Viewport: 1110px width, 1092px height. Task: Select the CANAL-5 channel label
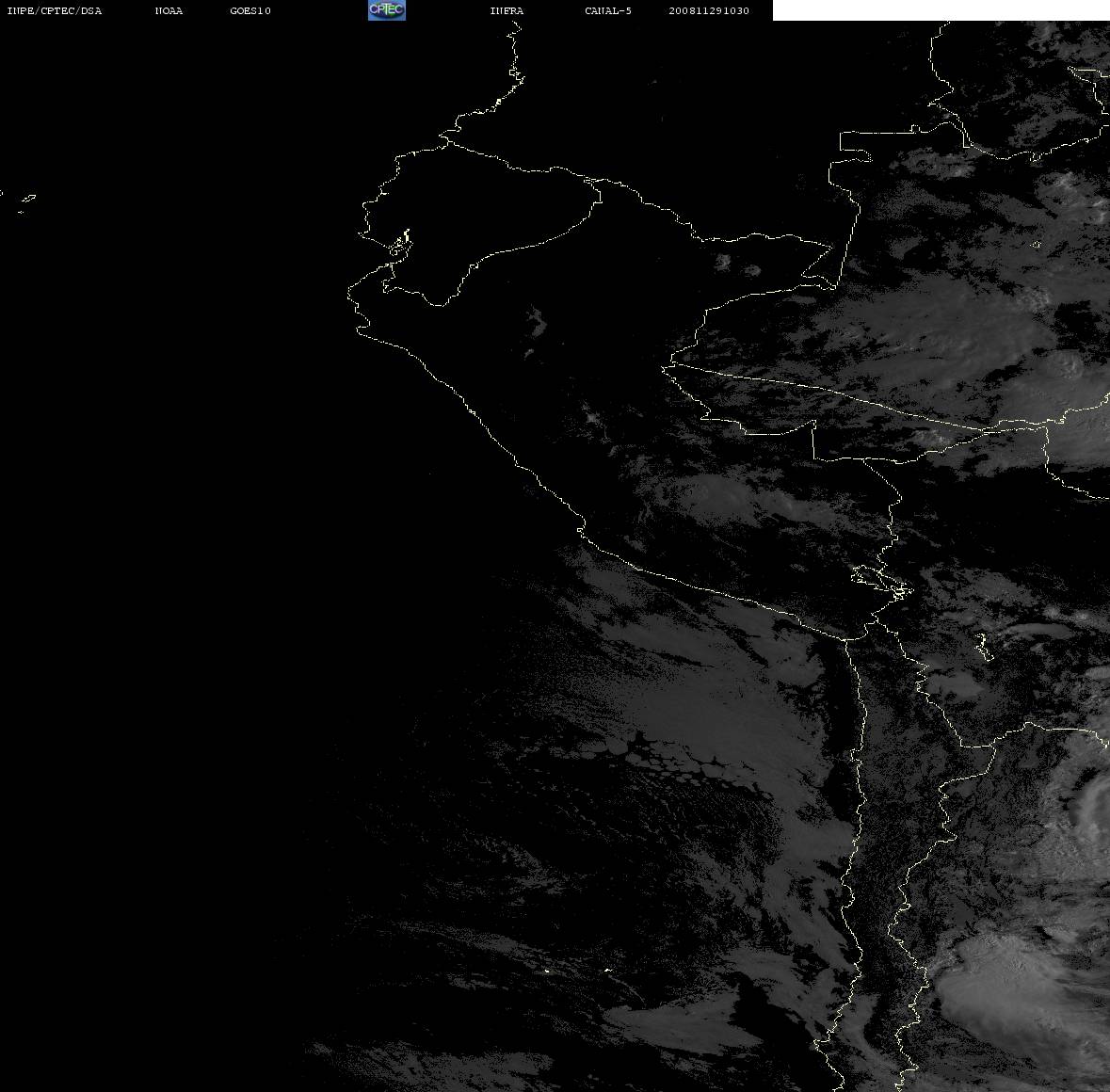pyautogui.click(x=608, y=10)
